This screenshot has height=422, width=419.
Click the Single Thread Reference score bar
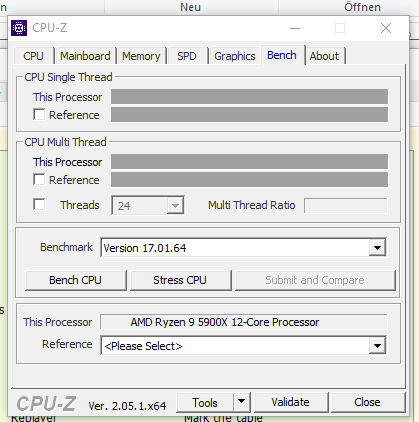point(249,115)
